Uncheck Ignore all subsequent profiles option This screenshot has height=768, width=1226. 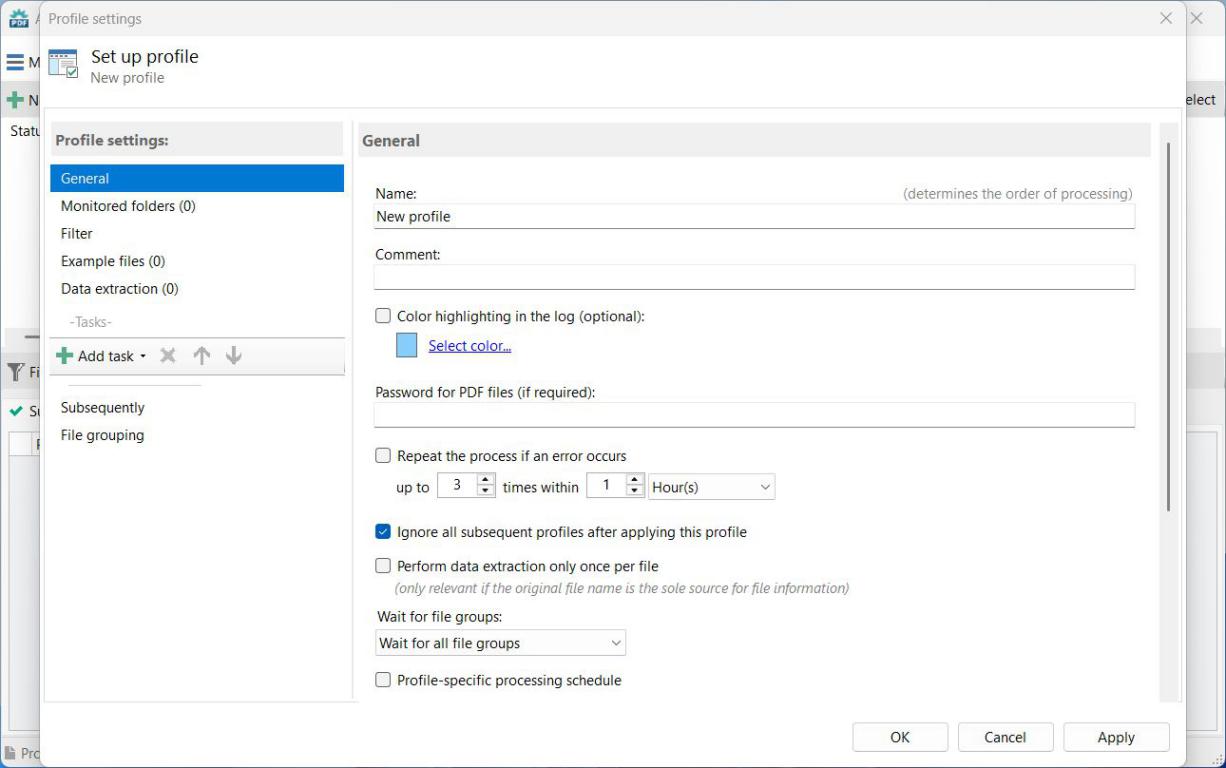click(383, 532)
